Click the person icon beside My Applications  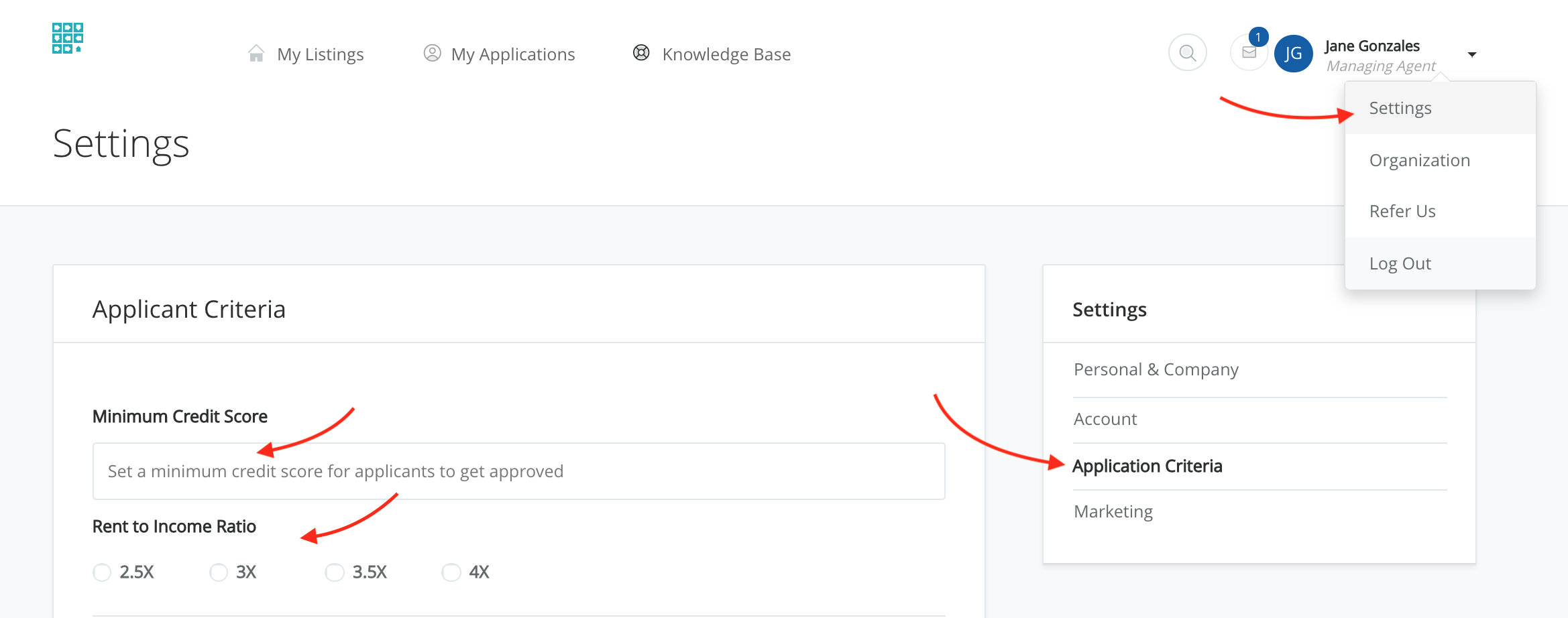tap(433, 53)
